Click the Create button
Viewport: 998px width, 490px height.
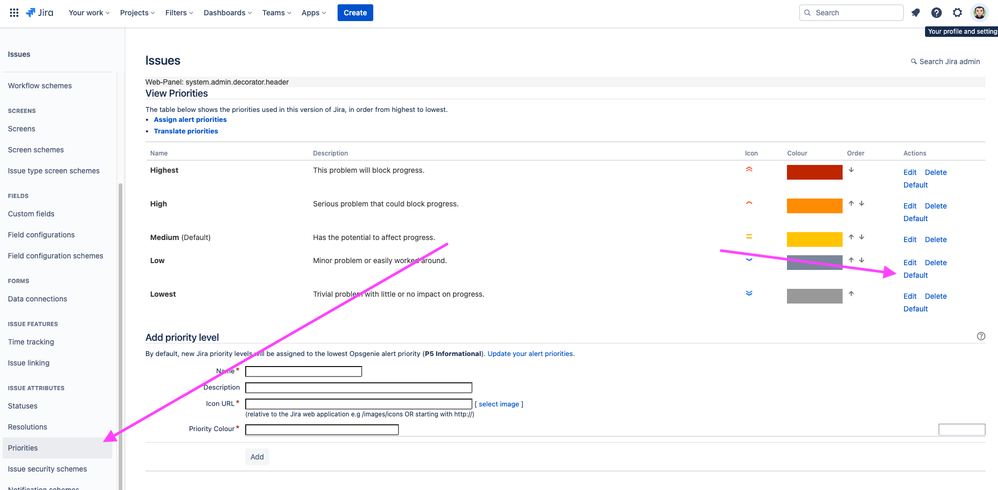(x=355, y=13)
